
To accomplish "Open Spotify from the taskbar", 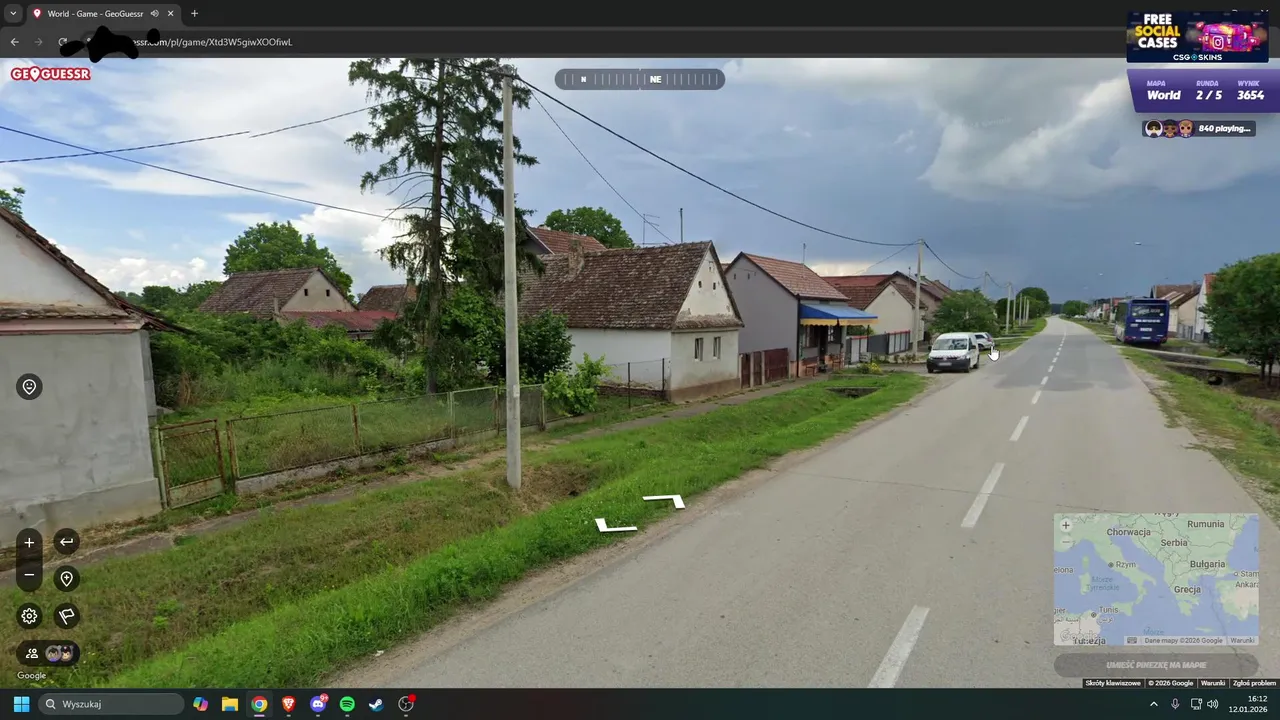I will pos(347,704).
